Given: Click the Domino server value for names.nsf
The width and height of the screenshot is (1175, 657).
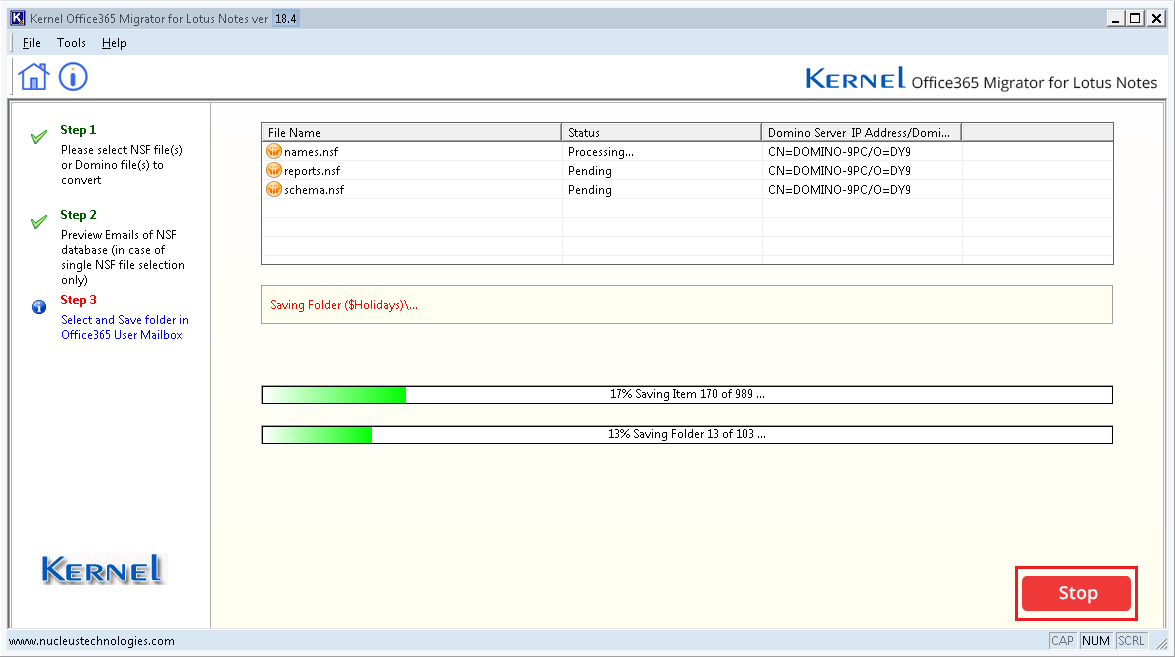Looking at the screenshot, I should (839, 152).
